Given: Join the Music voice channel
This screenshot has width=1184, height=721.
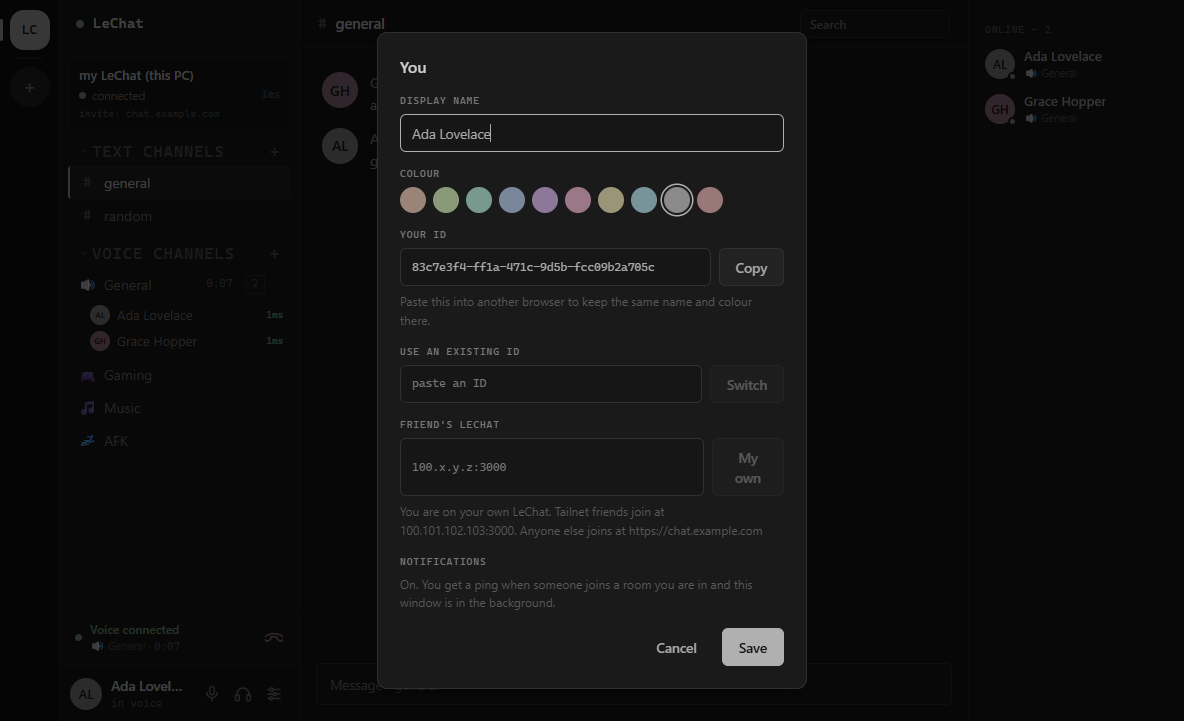Looking at the screenshot, I should click(x=180, y=408).
